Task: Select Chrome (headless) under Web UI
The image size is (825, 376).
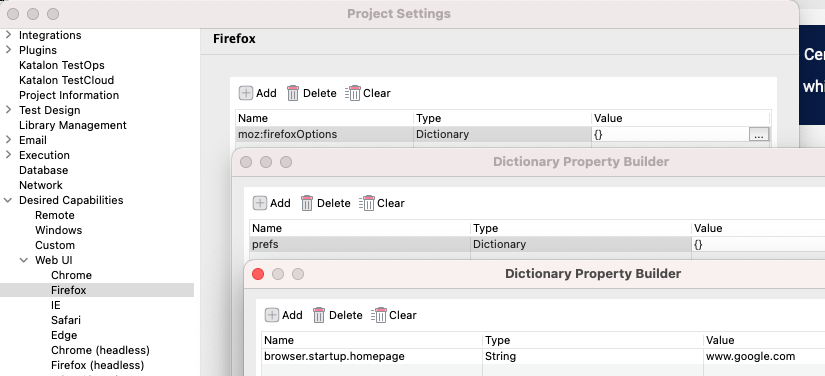Action: (x=100, y=350)
